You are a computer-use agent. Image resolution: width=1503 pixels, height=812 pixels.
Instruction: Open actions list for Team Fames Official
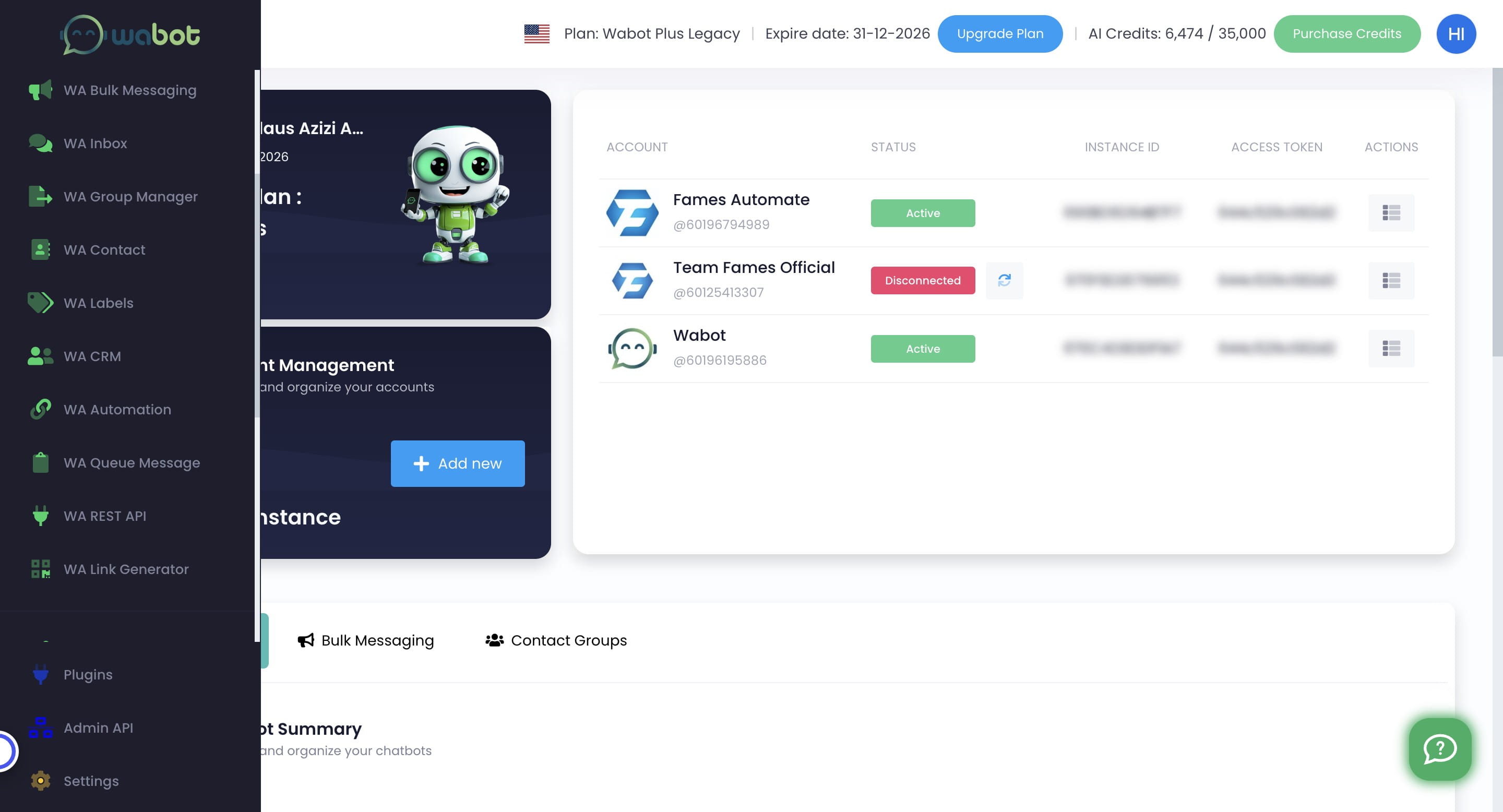click(x=1390, y=281)
